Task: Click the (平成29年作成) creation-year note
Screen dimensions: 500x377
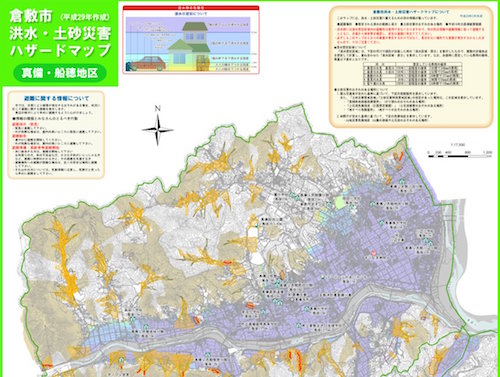Action: (x=85, y=17)
